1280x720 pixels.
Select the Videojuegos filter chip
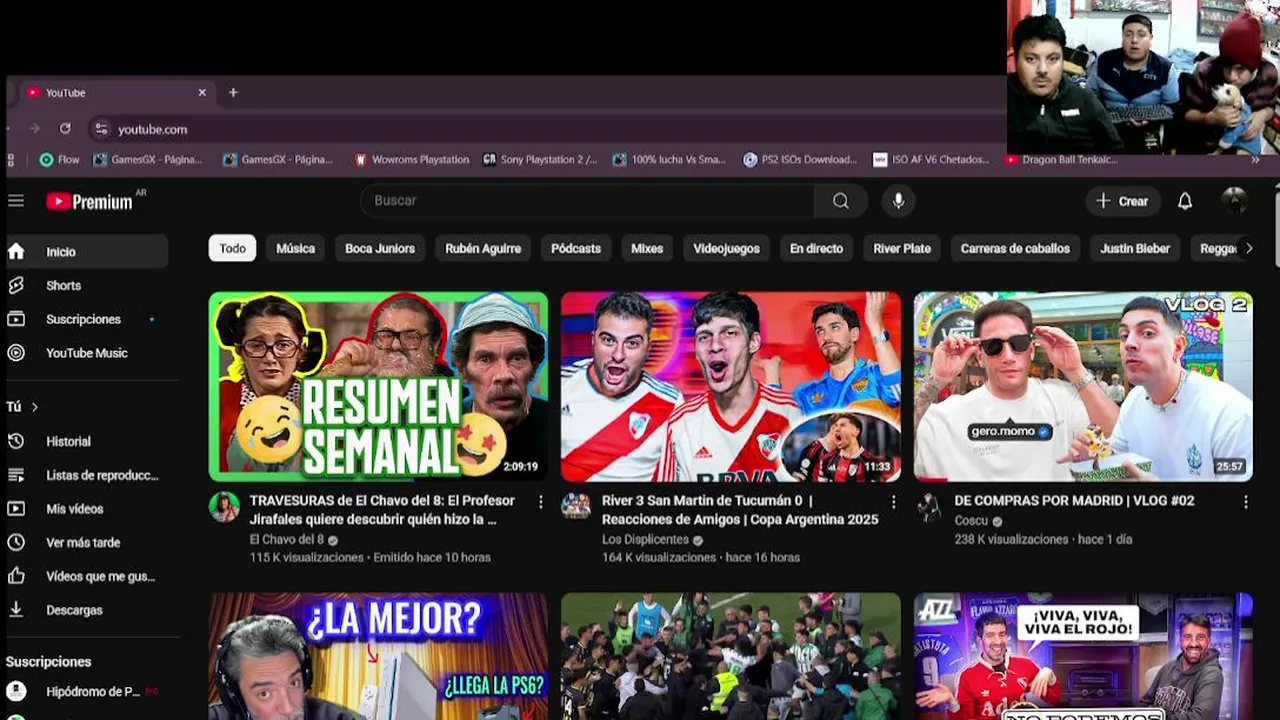[727, 249]
